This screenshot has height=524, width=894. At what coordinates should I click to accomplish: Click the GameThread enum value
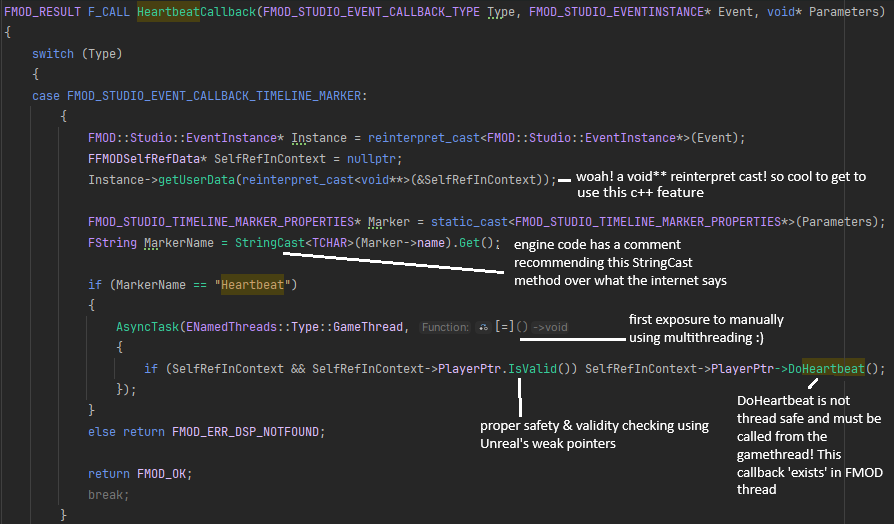(x=368, y=327)
